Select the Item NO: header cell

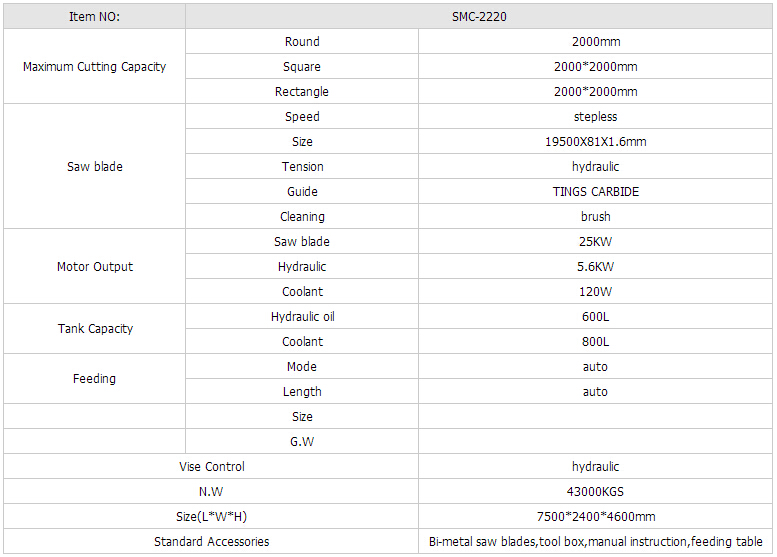point(94,17)
